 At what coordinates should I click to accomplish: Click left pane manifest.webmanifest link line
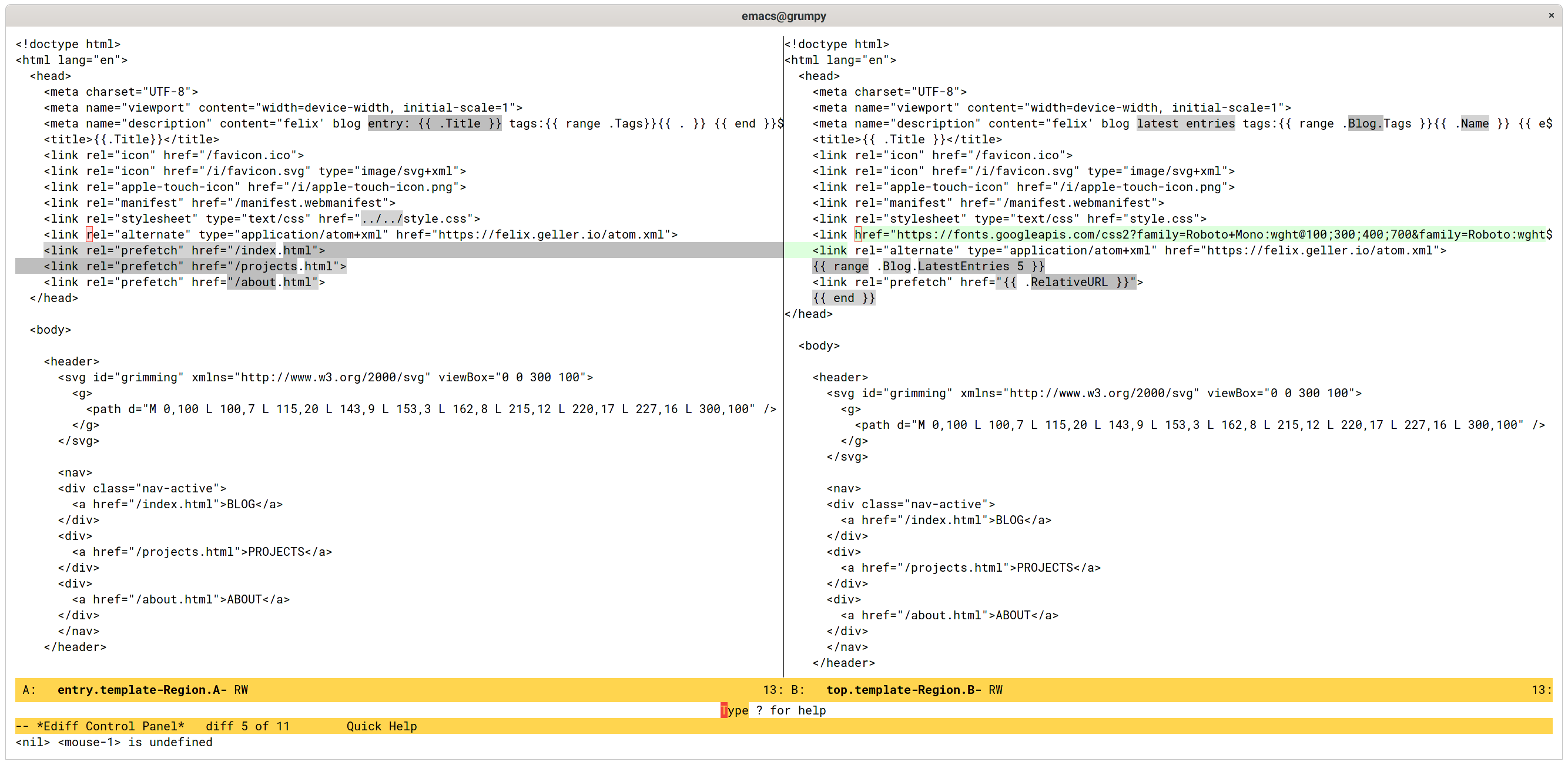coord(219,203)
